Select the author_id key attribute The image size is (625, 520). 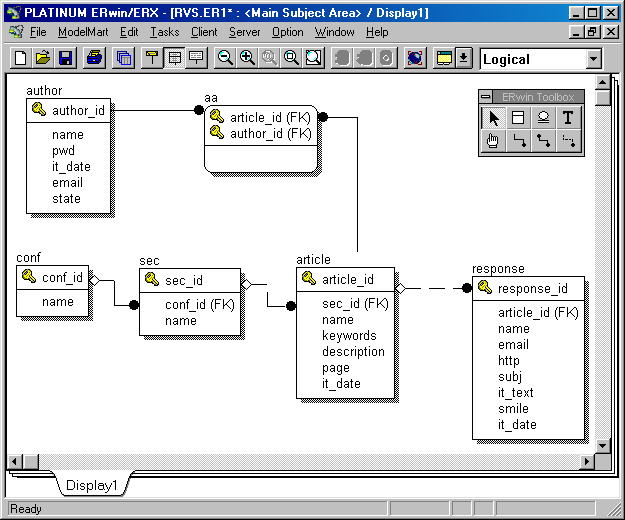click(78, 110)
